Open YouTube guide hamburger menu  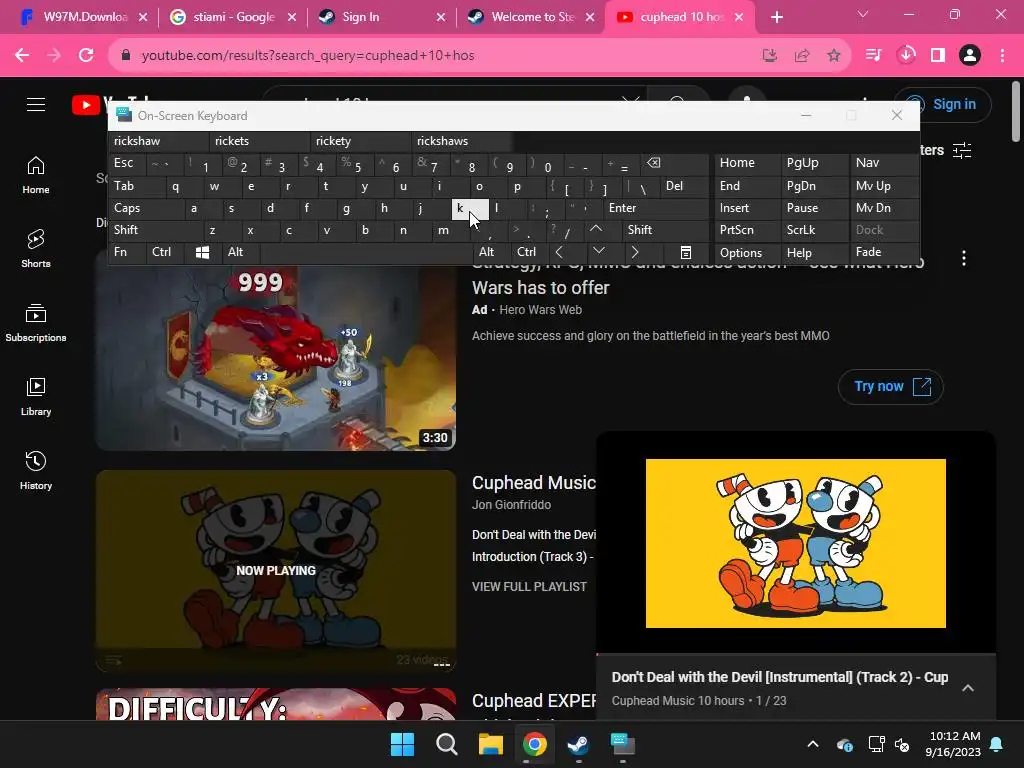click(36, 104)
